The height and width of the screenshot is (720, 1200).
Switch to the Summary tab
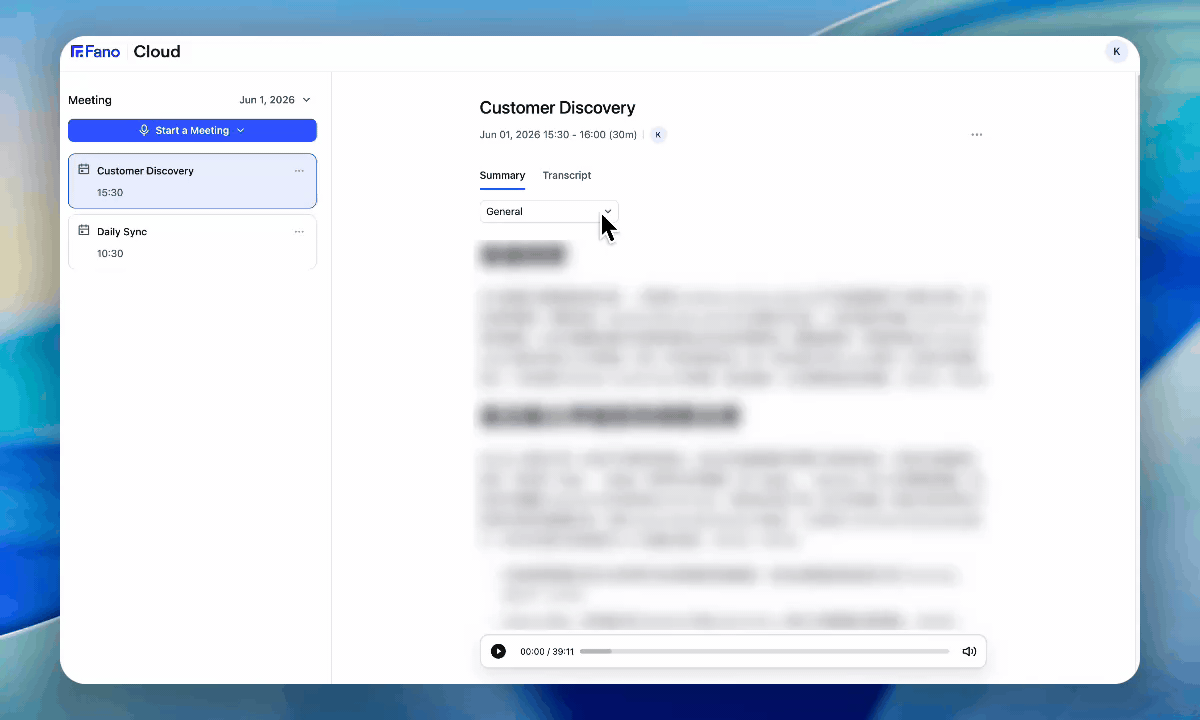point(502,176)
